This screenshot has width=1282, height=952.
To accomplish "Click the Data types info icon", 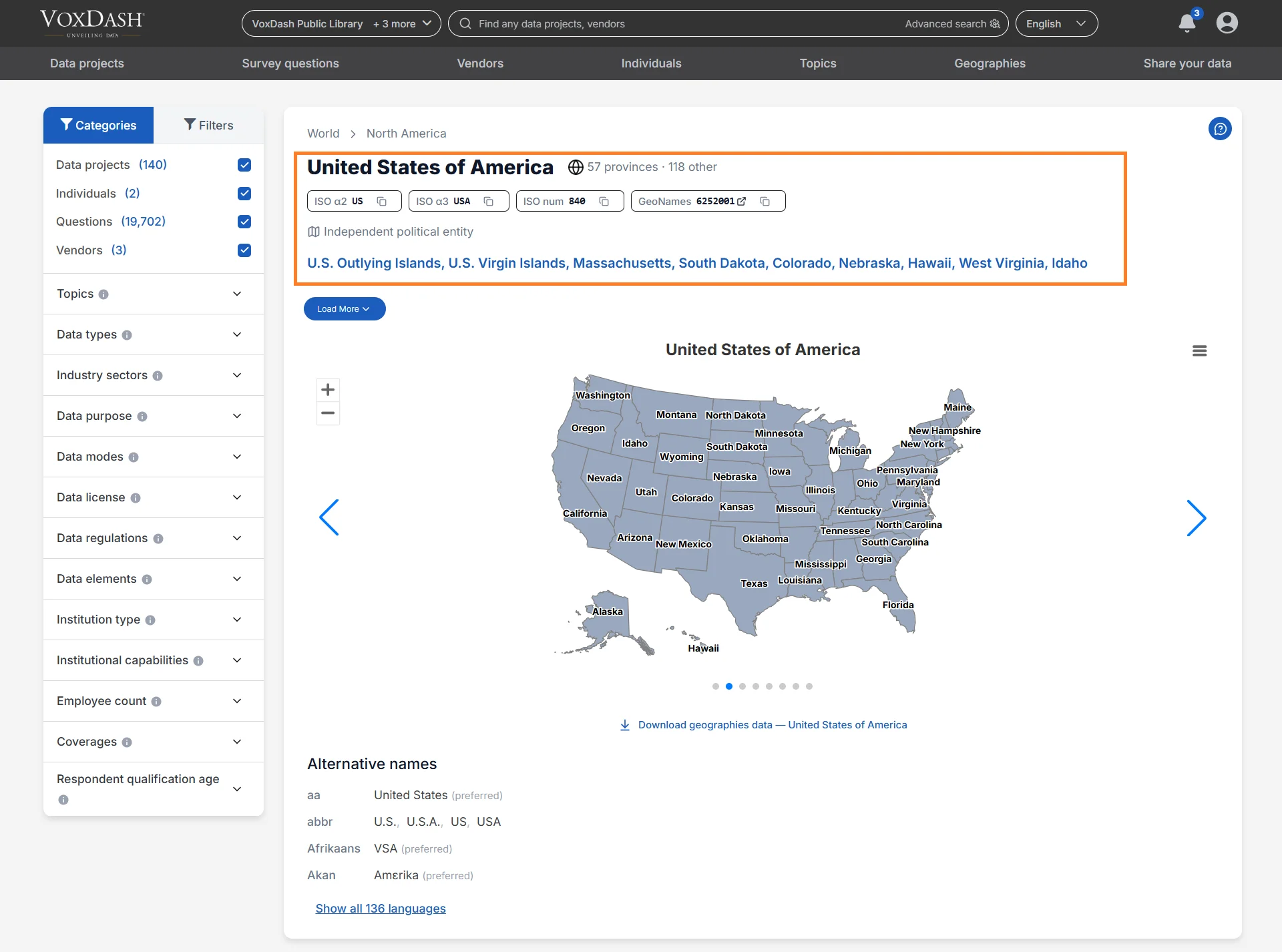I will (x=127, y=335).
